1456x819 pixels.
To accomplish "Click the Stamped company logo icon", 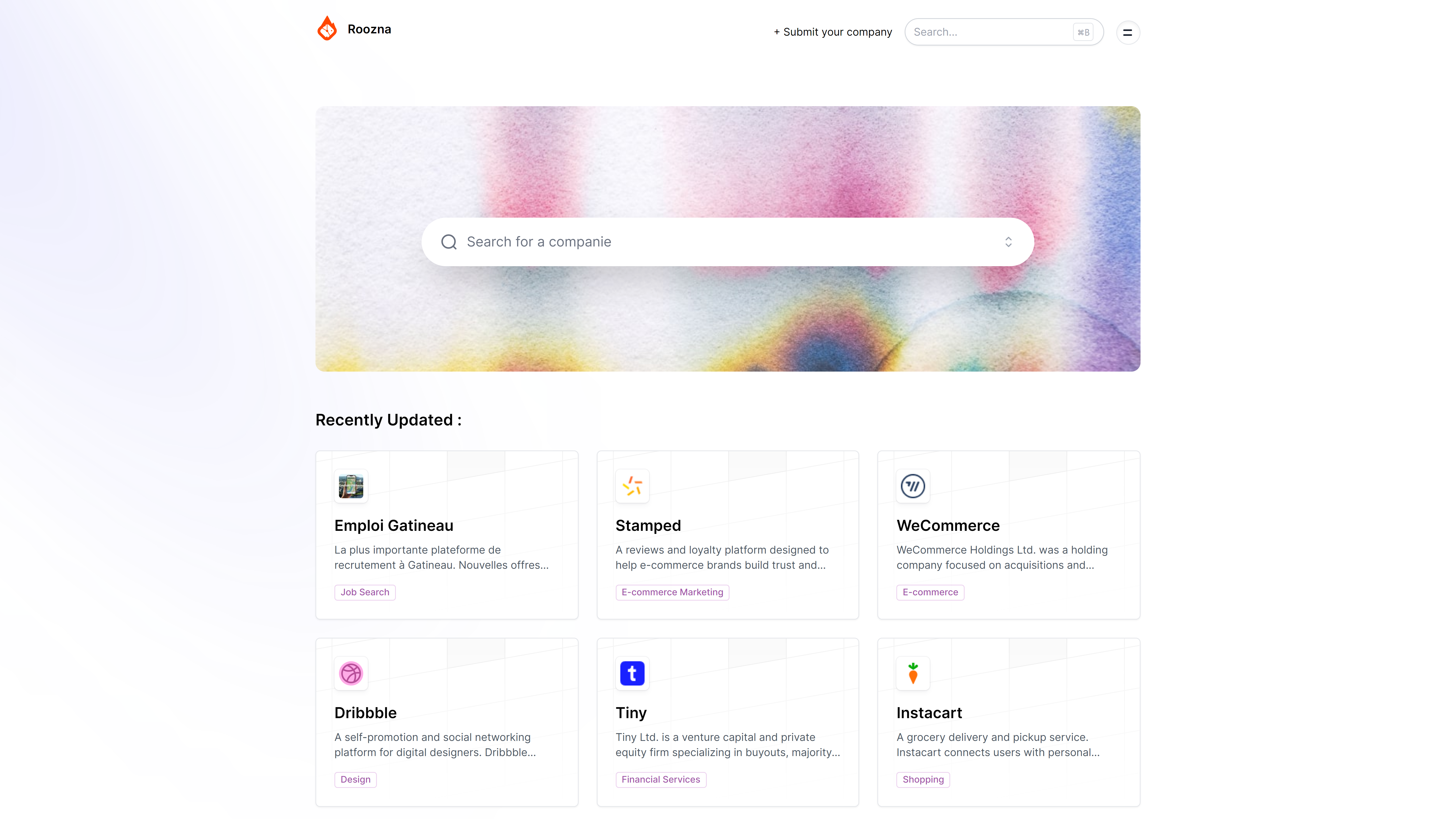I will coord(632,486).
